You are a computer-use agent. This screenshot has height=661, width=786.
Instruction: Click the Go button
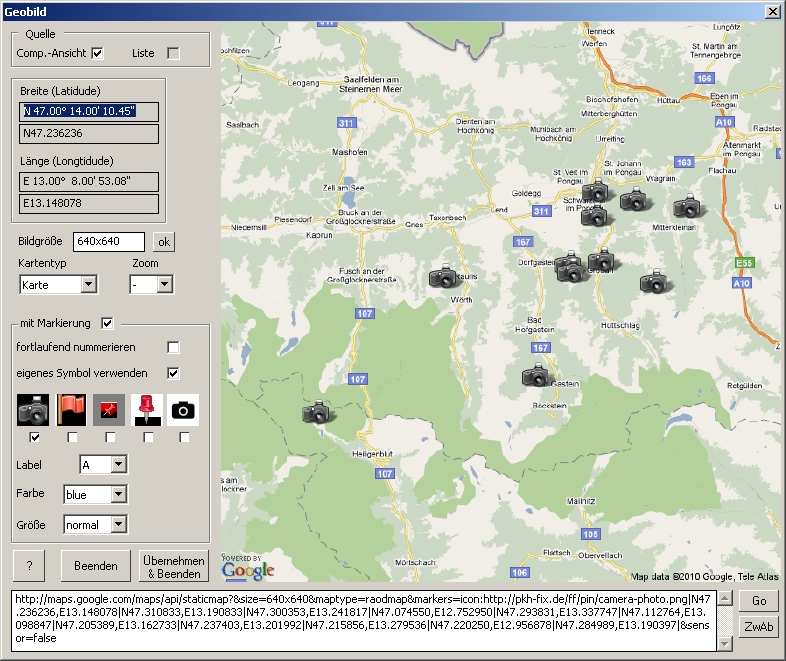(x=759, y=600)
